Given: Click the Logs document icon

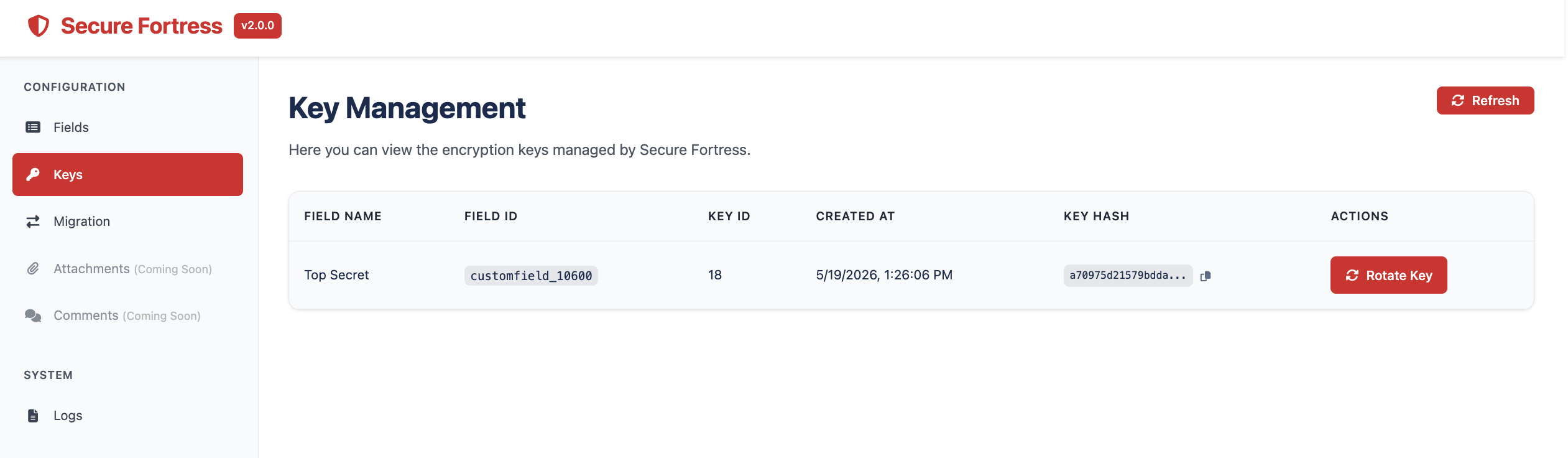Looking at the screenshot, I should 33,415.
